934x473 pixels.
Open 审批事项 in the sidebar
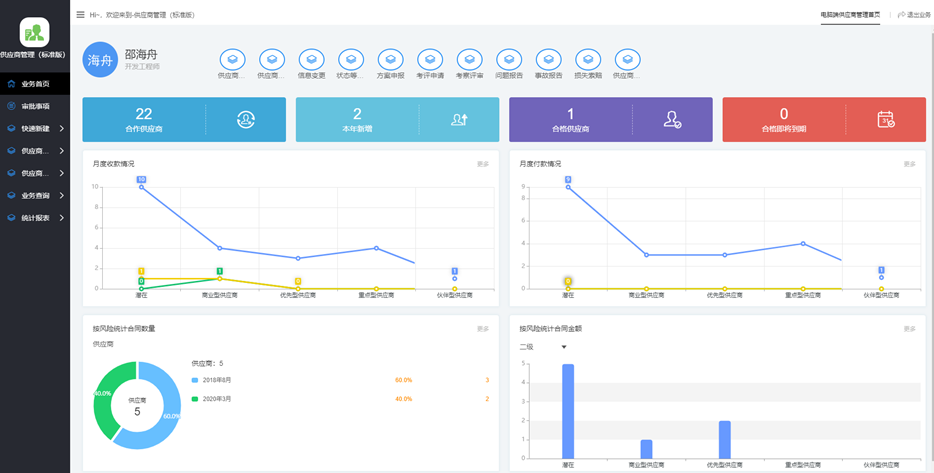click(x=35, y=106)
